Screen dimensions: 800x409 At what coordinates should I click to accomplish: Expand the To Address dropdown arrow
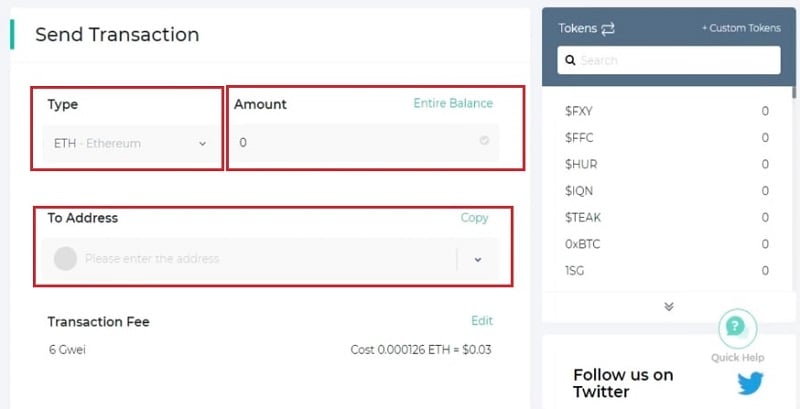pyautogui.click(x=478, y=259)
